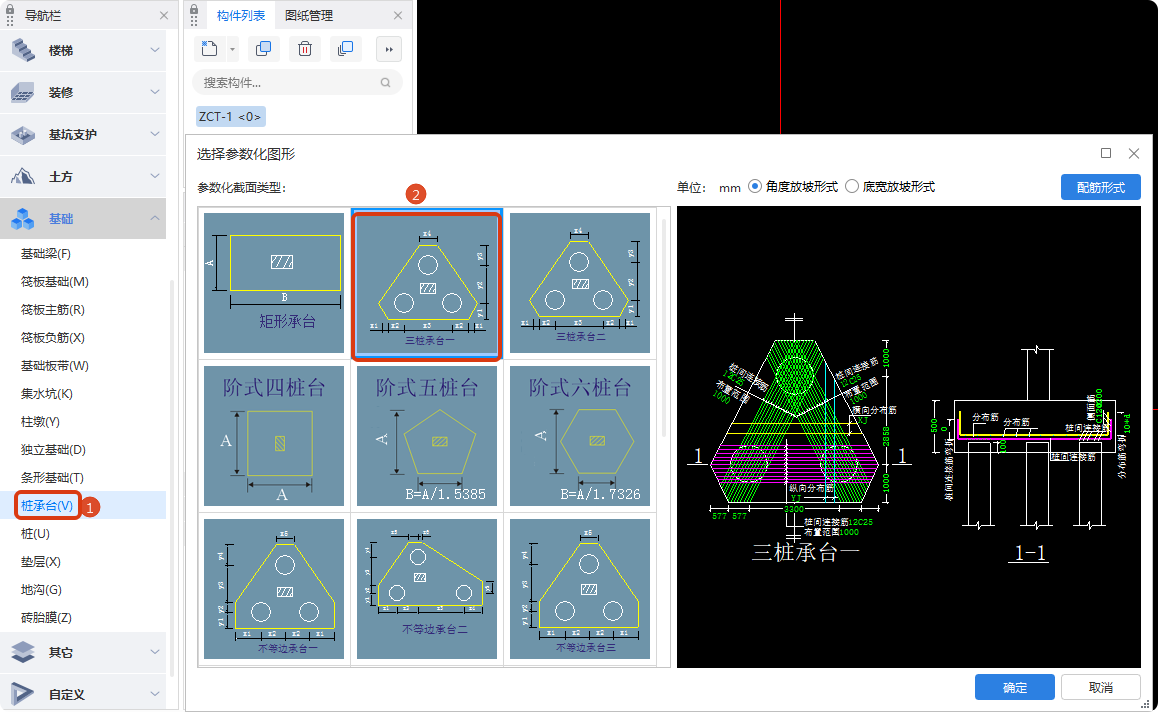
Task: Click the 基础 (Foundation) sidebar icon
Action: [x=24, y=218]
